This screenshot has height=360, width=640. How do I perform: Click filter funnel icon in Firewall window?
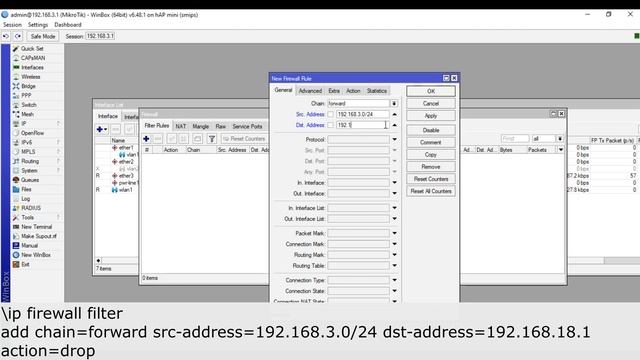click(x=212, y=139)
